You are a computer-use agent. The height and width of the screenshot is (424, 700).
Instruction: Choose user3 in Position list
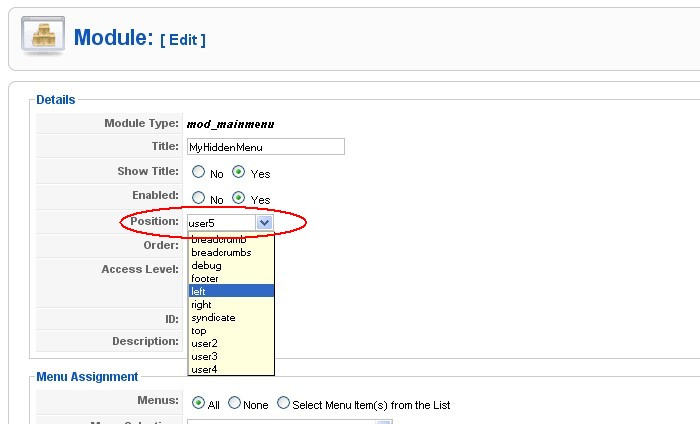point(231,356)
